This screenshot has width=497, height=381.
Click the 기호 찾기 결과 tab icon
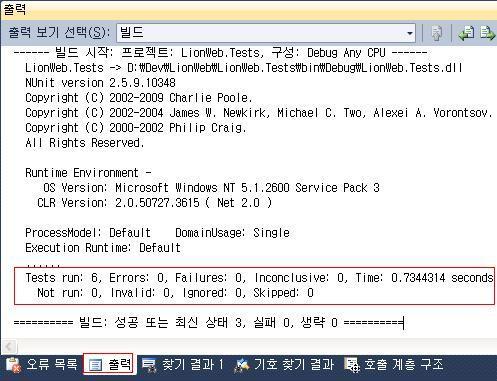(242, 365)
